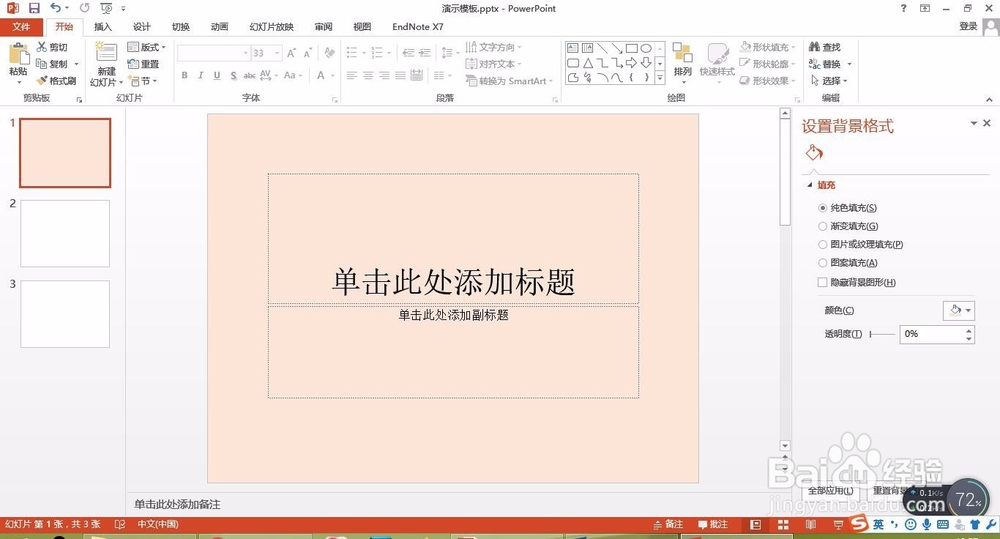The height and width of the screenshot is (539, 1000).
Task: Click the PowerPoint help question mark icon
Action: pyautogui.click(x=903, y=8)
